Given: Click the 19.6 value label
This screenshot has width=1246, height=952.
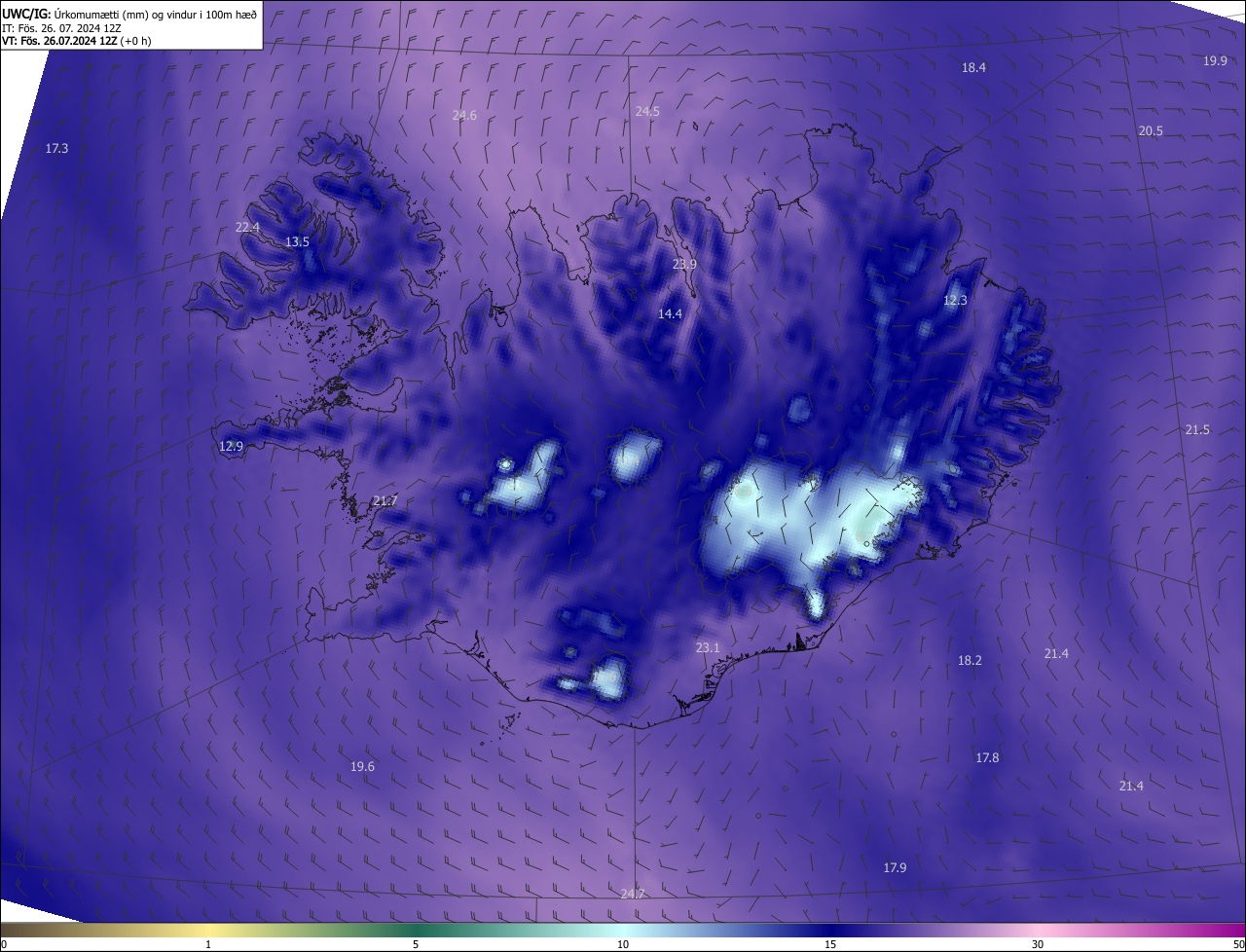Looking at the screenshot, I should 362,767.
